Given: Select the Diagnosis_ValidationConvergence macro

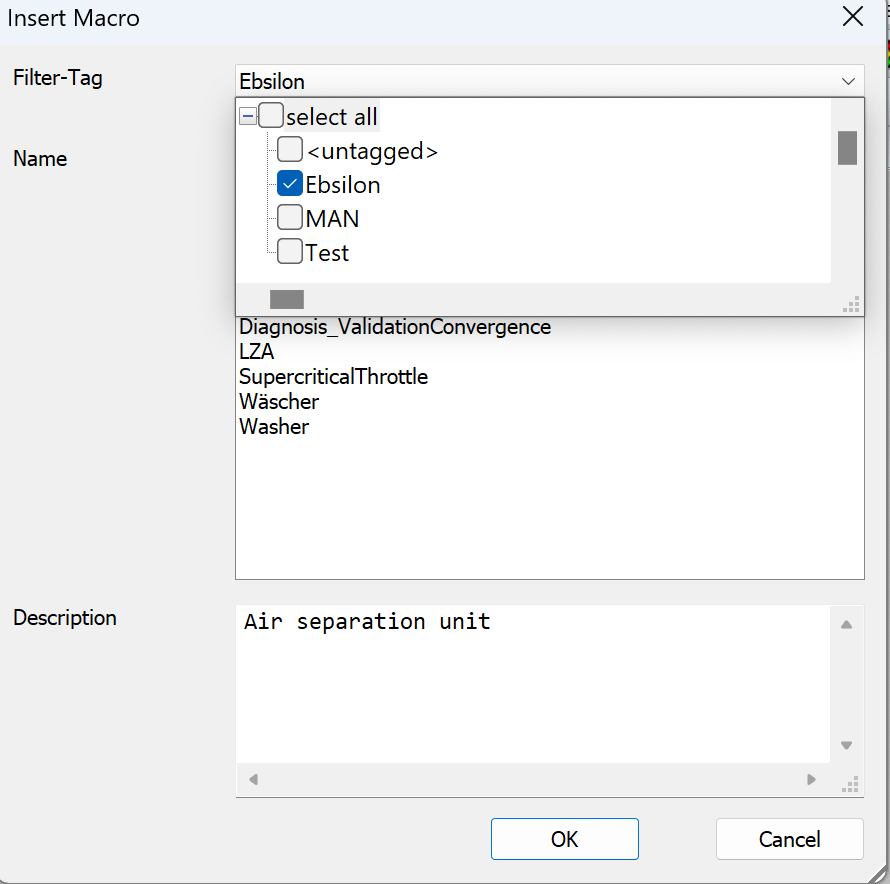Looking at the screenshot, I should pos(395,327).
